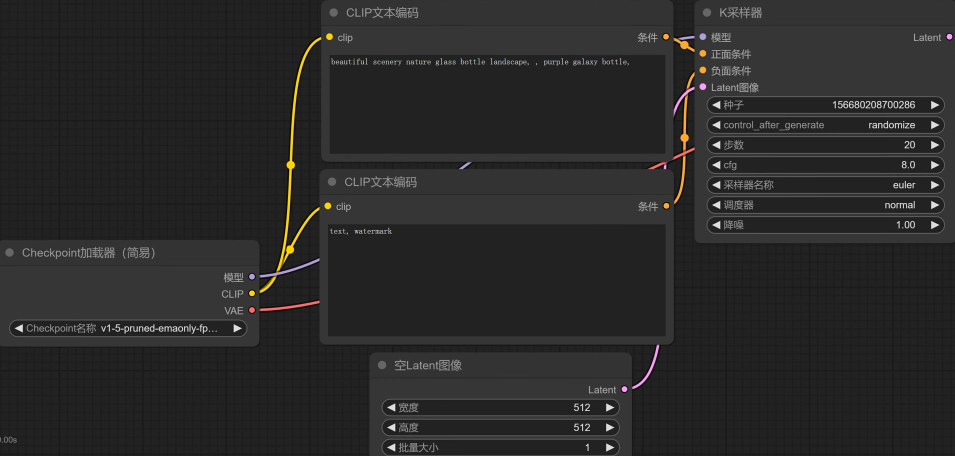The height and width of the screenshot is (456, 955).
Task: Click the cfg value 8.0
Action: coord(907,165)
